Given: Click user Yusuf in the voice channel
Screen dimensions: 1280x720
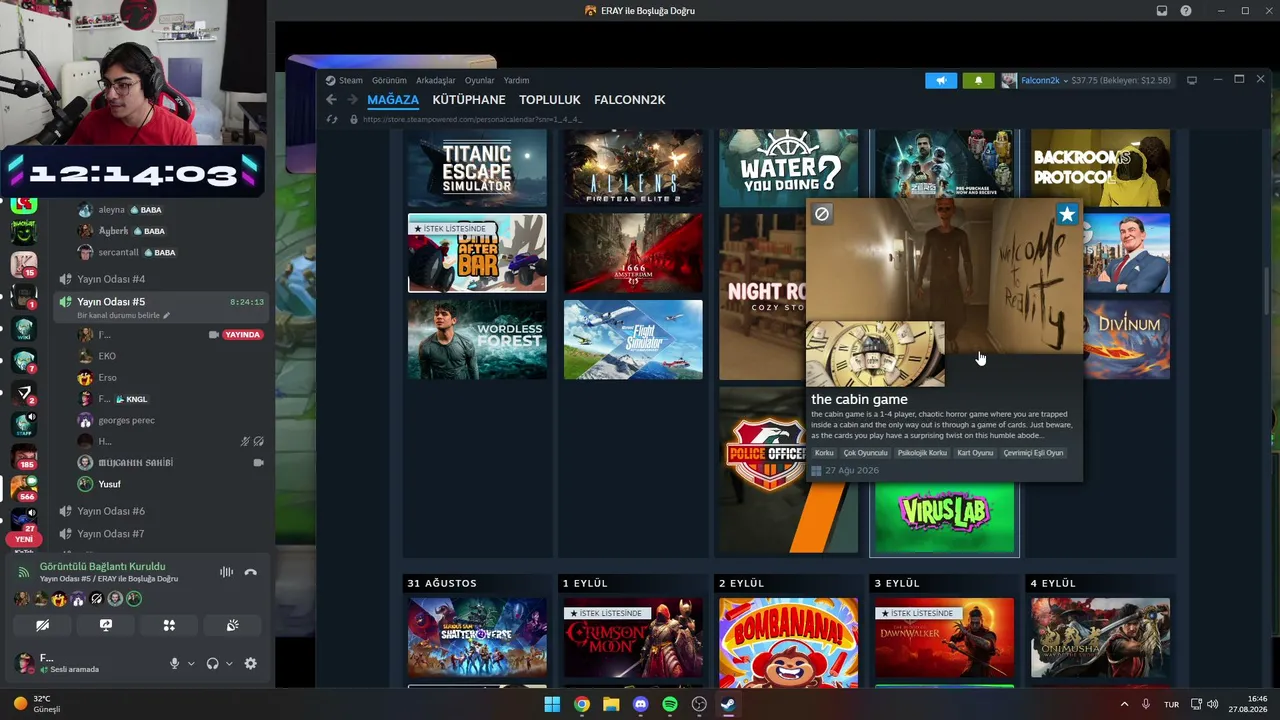Looking at the screenshot, I should (x=109, y=484).
